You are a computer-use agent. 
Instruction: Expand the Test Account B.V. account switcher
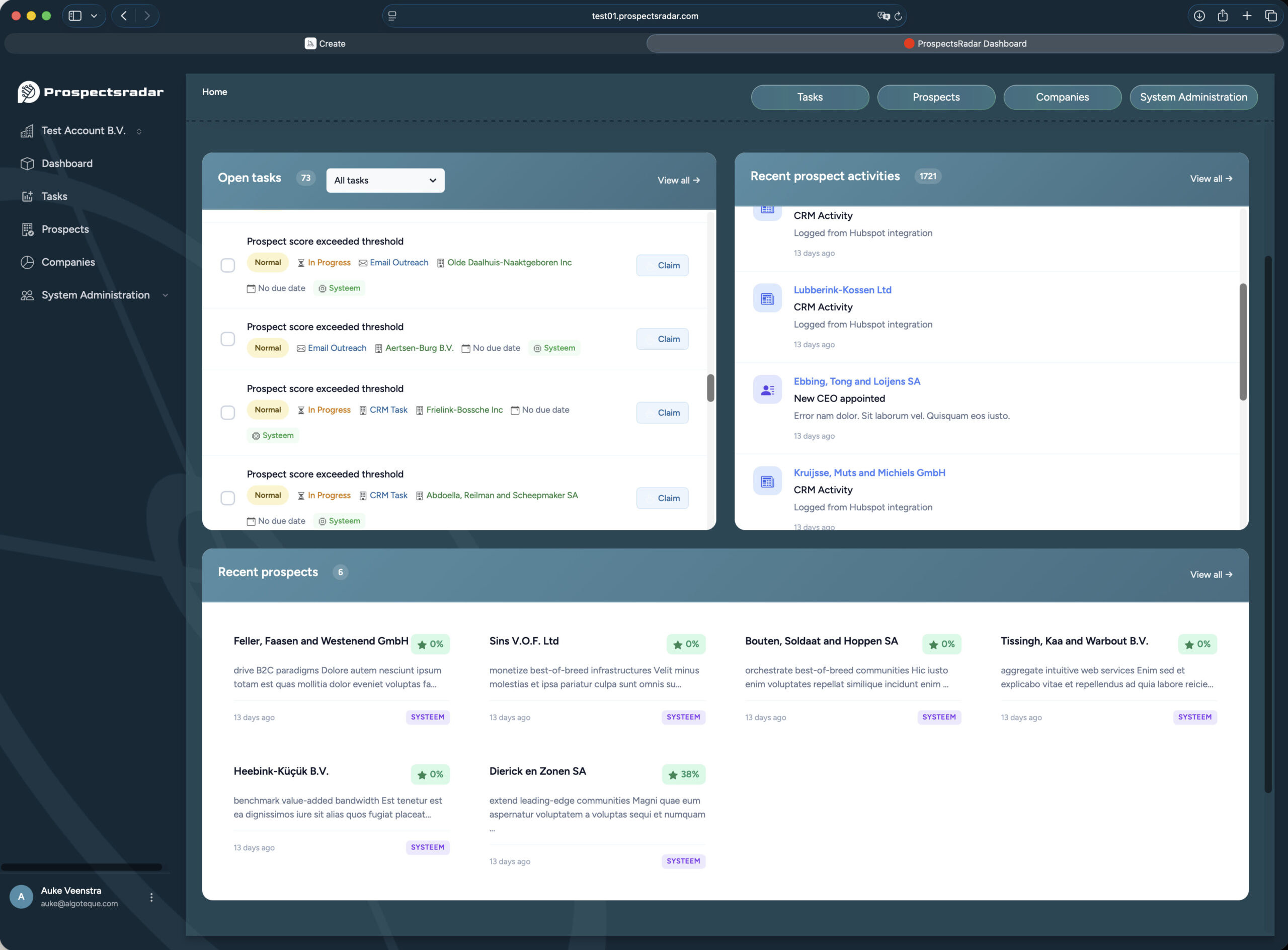[x=139, y=131]
